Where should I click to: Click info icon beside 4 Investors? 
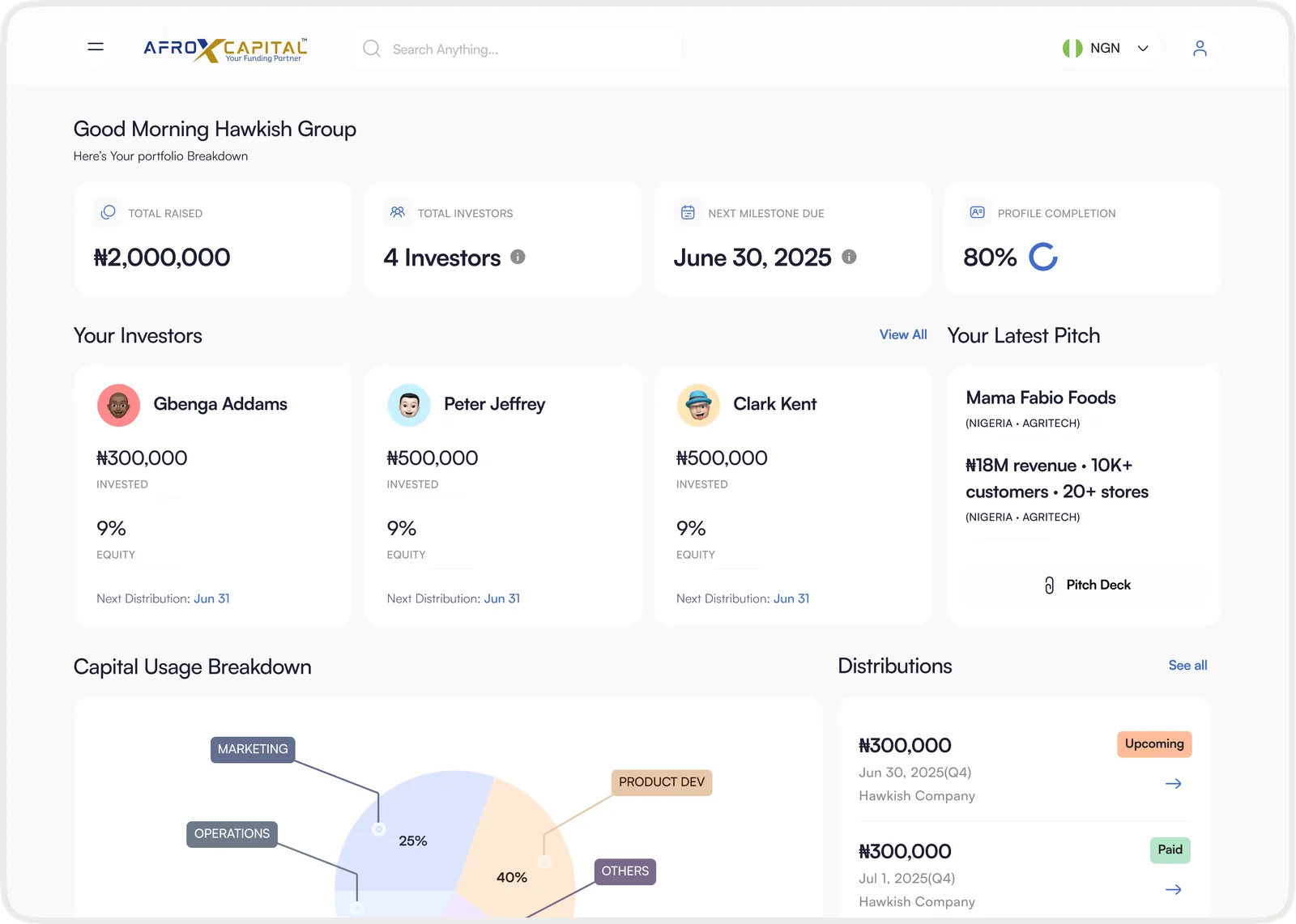518,257
